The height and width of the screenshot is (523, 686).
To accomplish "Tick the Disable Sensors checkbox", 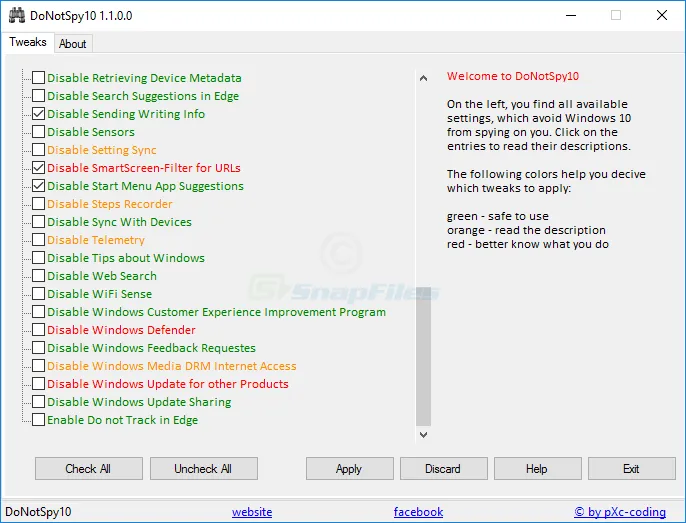I will [x=38, y=131].
